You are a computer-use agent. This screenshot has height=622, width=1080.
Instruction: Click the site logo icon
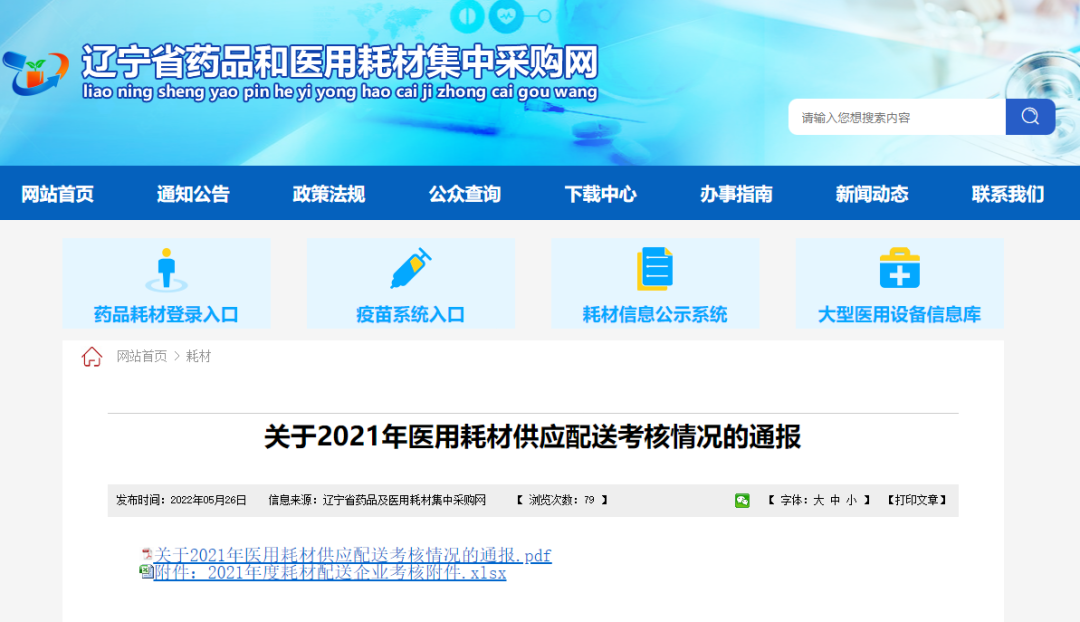tap(36, 74)
